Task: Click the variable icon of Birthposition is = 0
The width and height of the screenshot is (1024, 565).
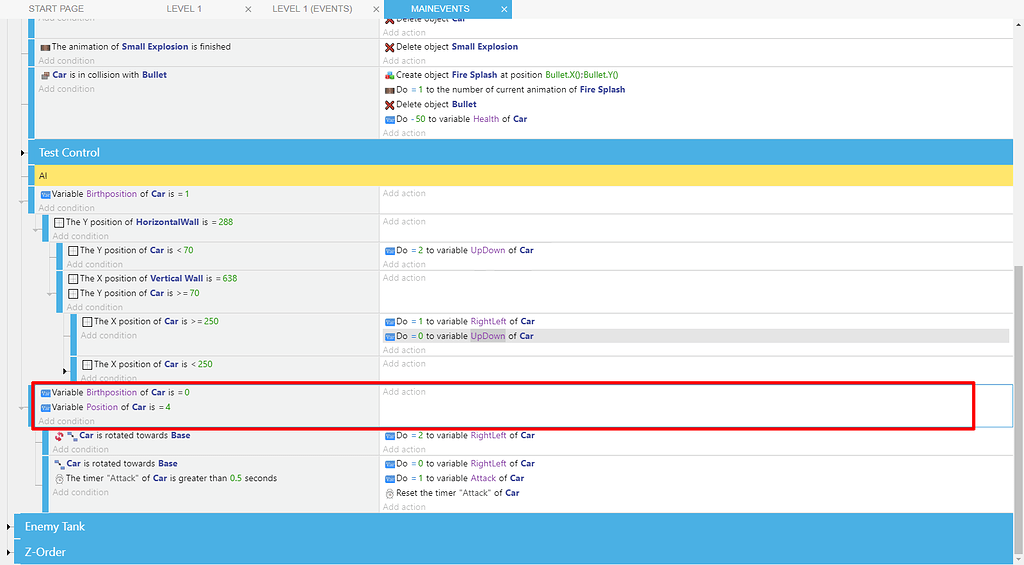Action: (x=45, y=393)
